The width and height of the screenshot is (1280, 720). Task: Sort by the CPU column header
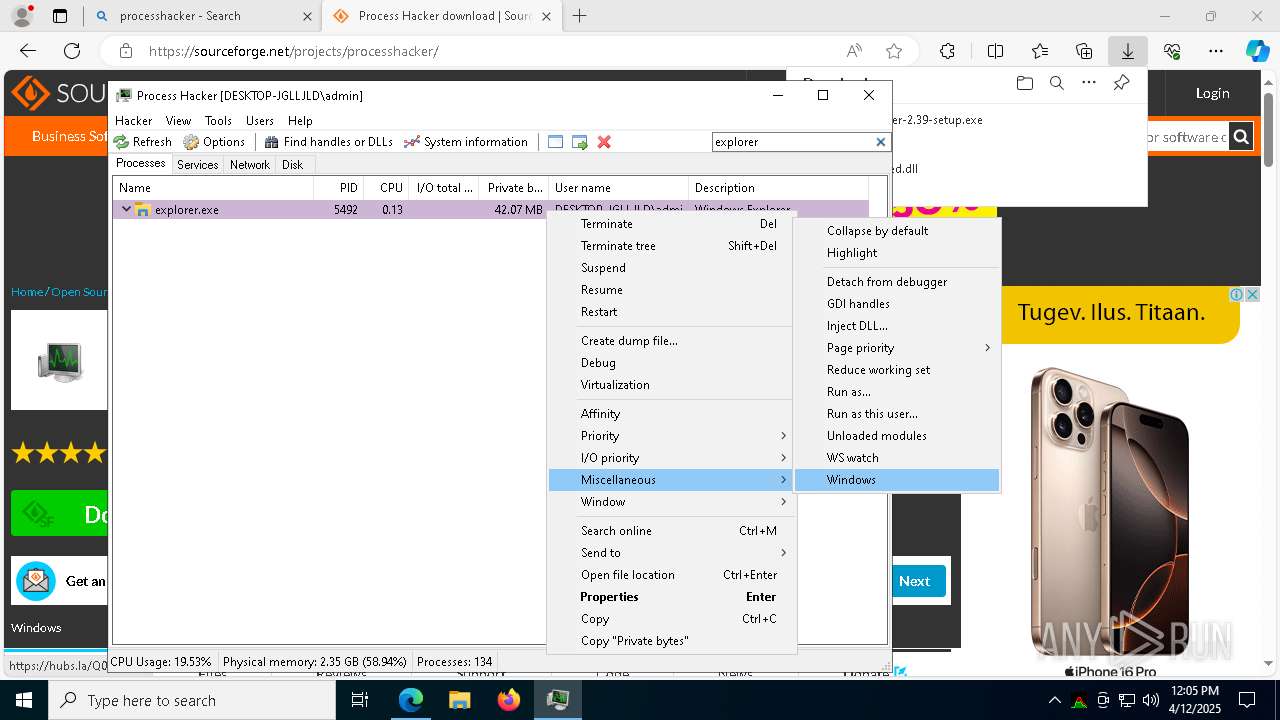click(385, 188)
